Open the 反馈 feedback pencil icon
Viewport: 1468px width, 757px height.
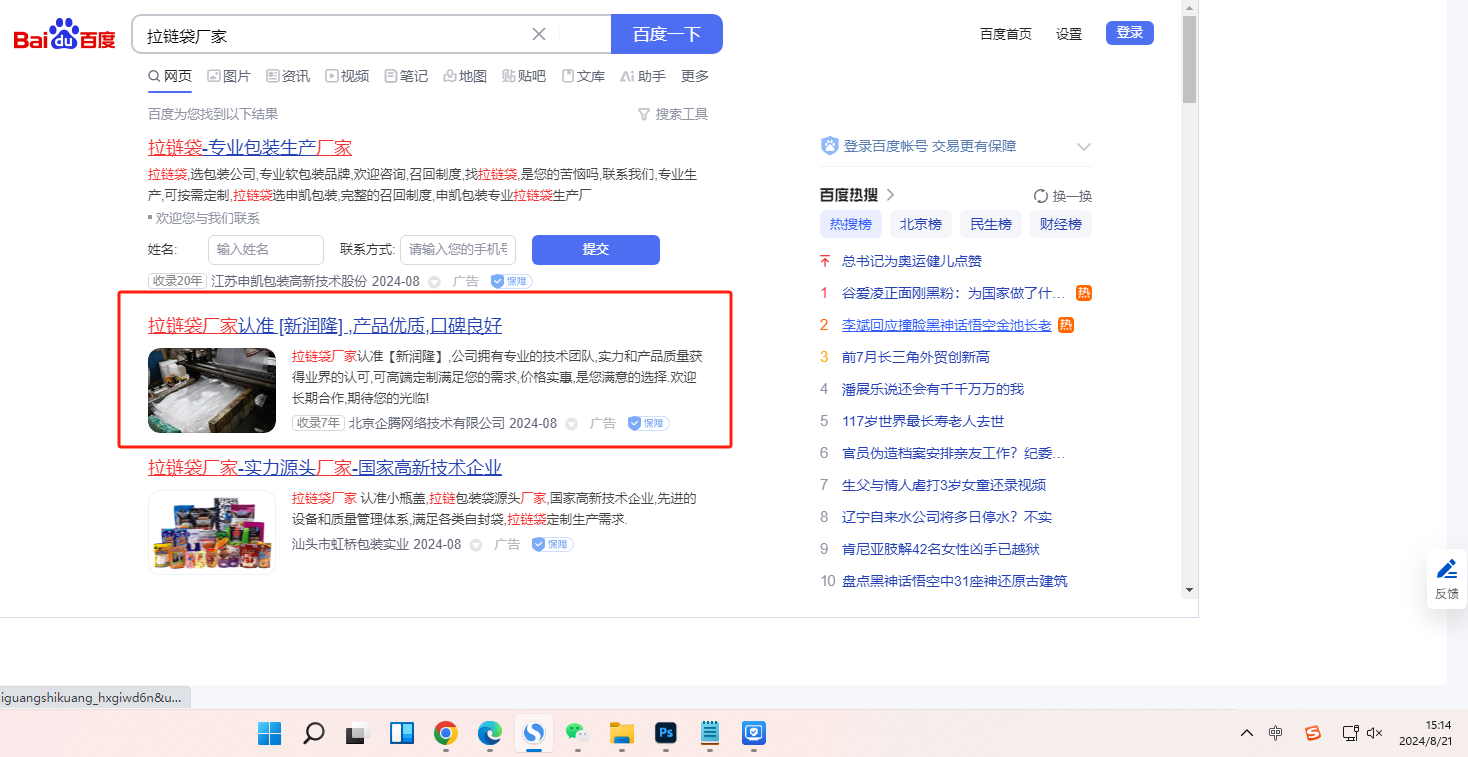click(x=1446, y=570)
